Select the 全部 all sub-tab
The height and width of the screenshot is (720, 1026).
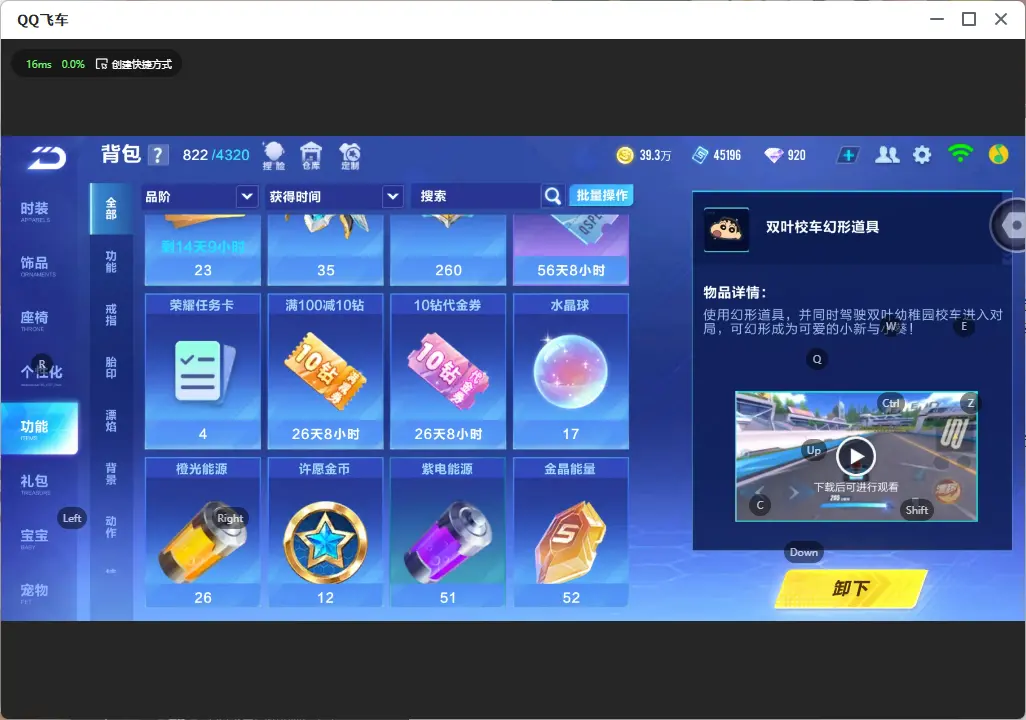pos(111,209)
